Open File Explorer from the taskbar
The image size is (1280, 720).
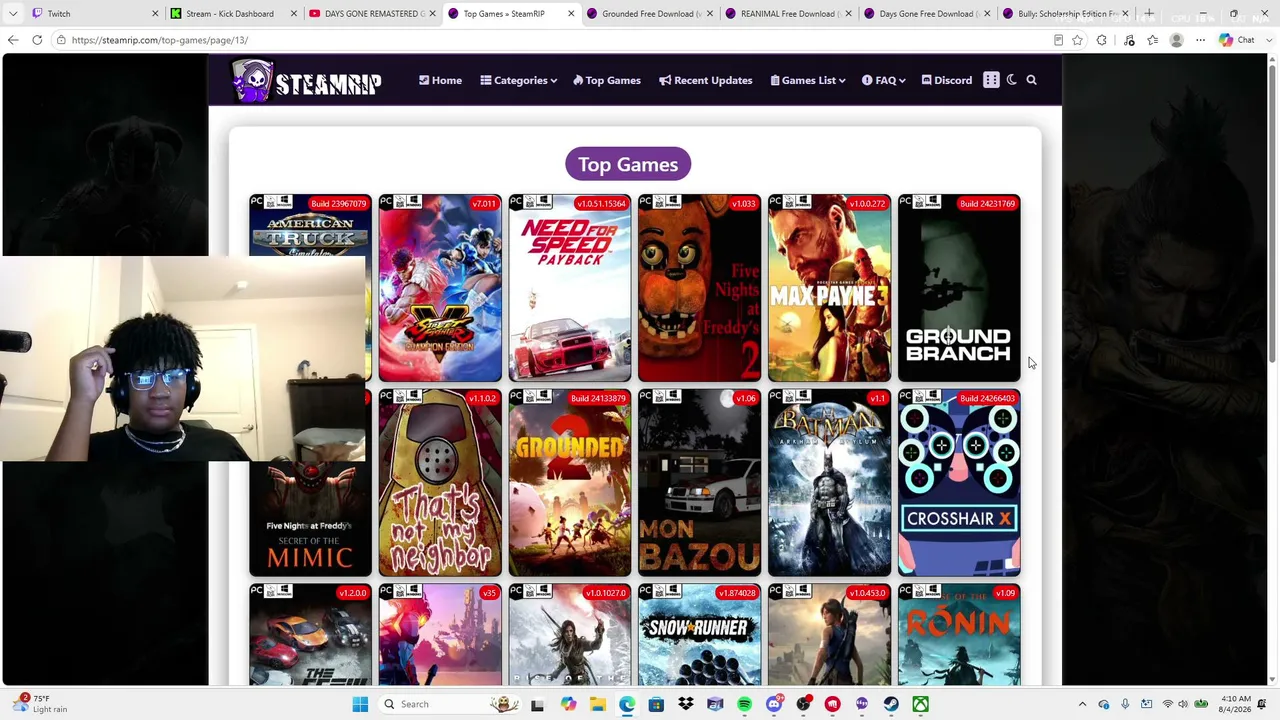[x=597, y=704]
